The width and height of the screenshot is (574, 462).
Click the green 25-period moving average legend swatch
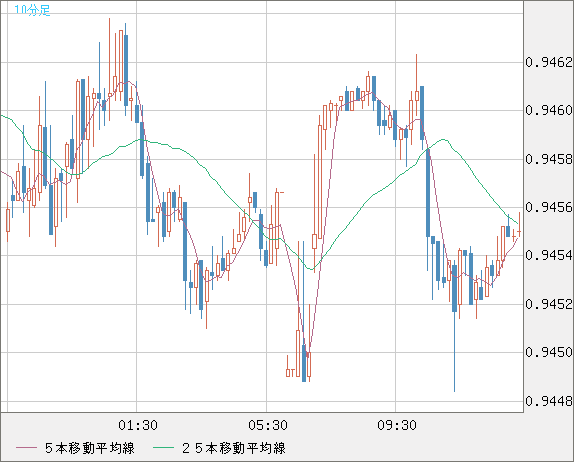[163, 448]
